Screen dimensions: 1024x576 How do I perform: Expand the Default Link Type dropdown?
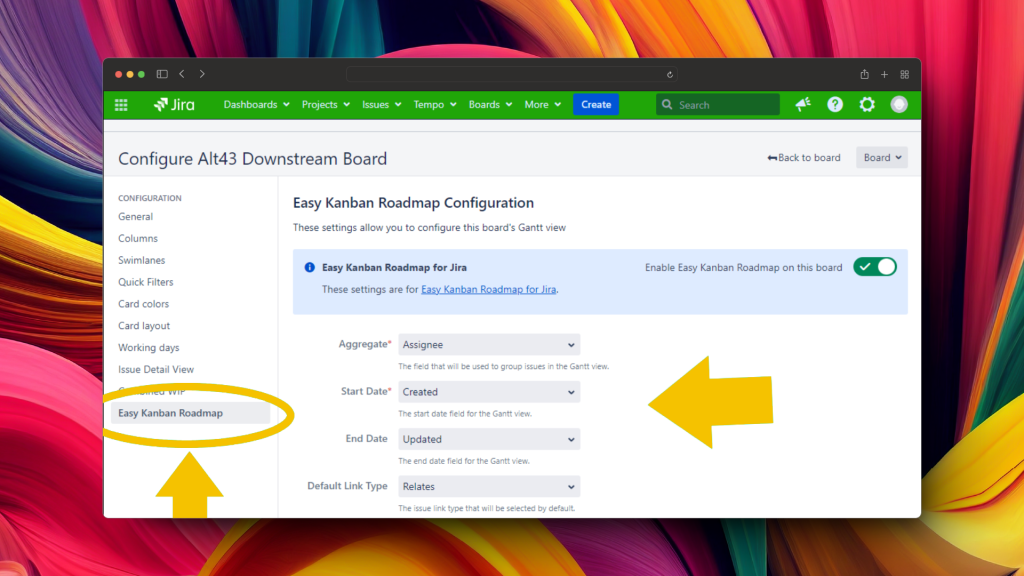[x=489, y=487]
